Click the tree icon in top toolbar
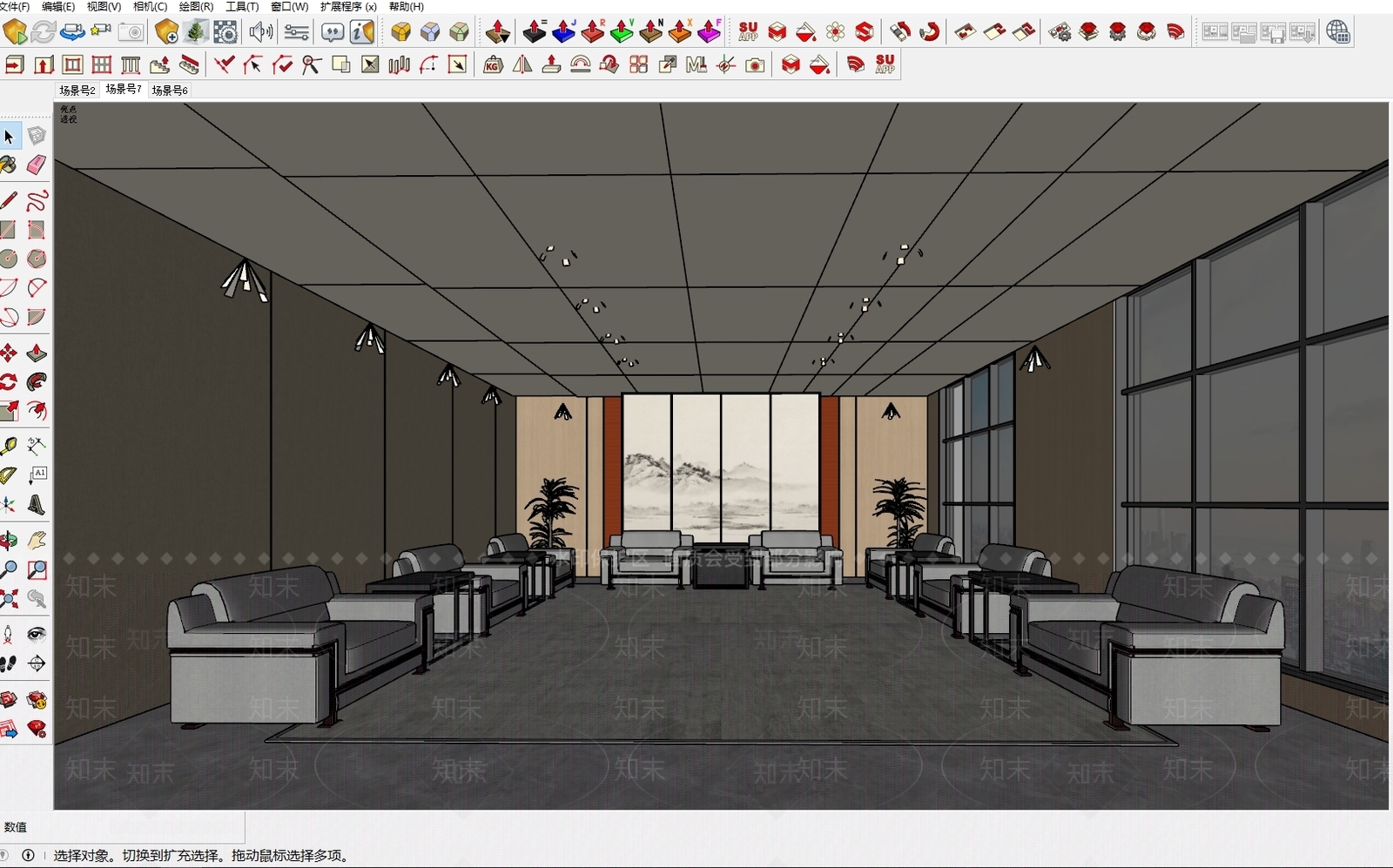This screenshot has width=1393, height=868. coord(196,32)
